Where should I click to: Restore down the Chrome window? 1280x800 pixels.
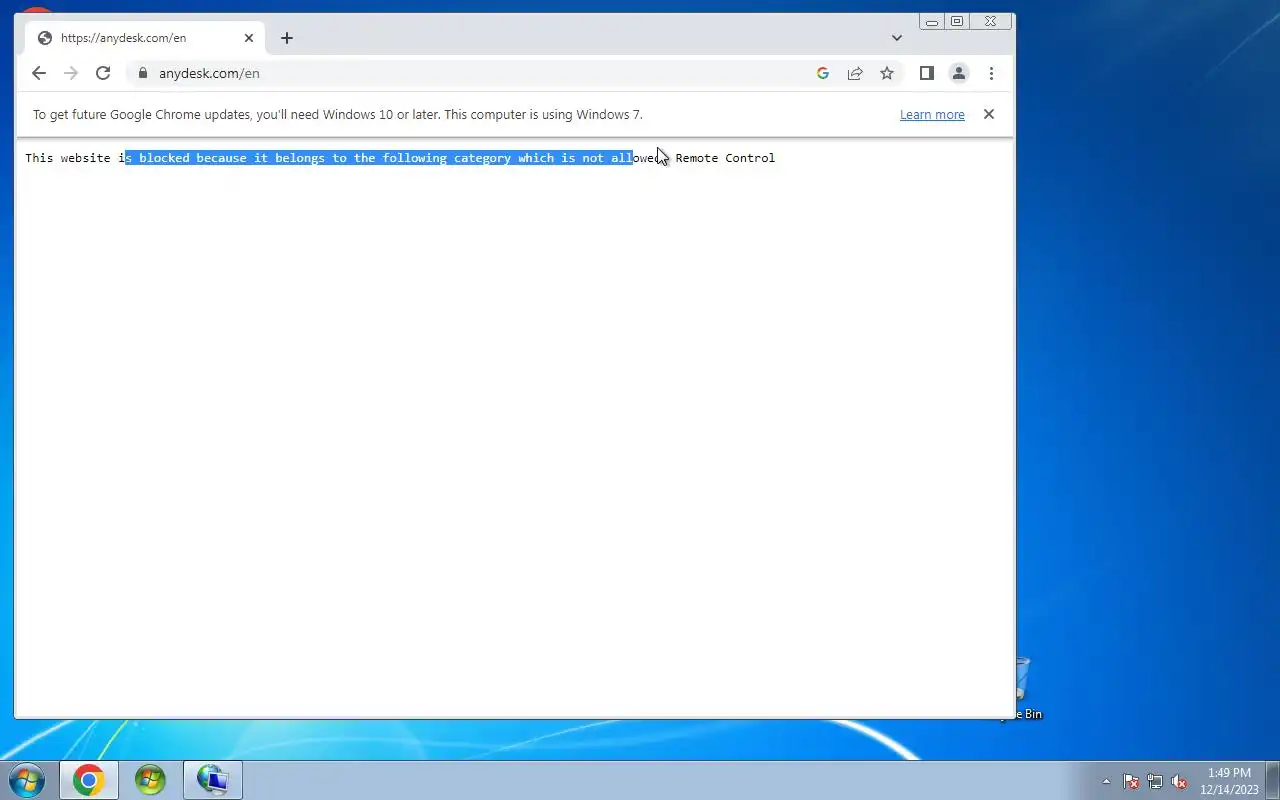tap(957, 21)
